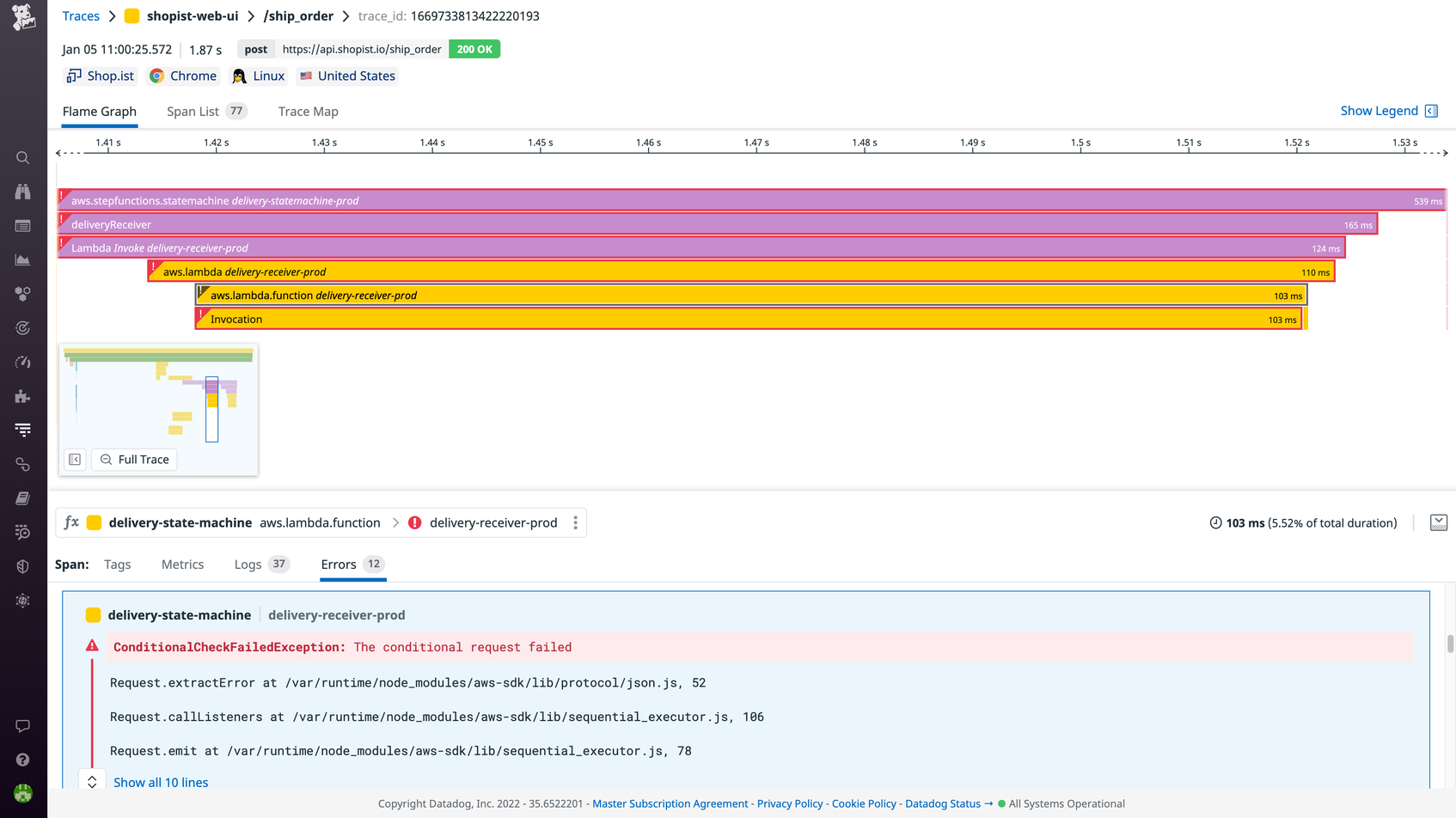Image resolution: width=1456 pixels, height=818 pixels.
Task: Click the yellow swatch beside delivery-state-machine
Action: (93, 614)
